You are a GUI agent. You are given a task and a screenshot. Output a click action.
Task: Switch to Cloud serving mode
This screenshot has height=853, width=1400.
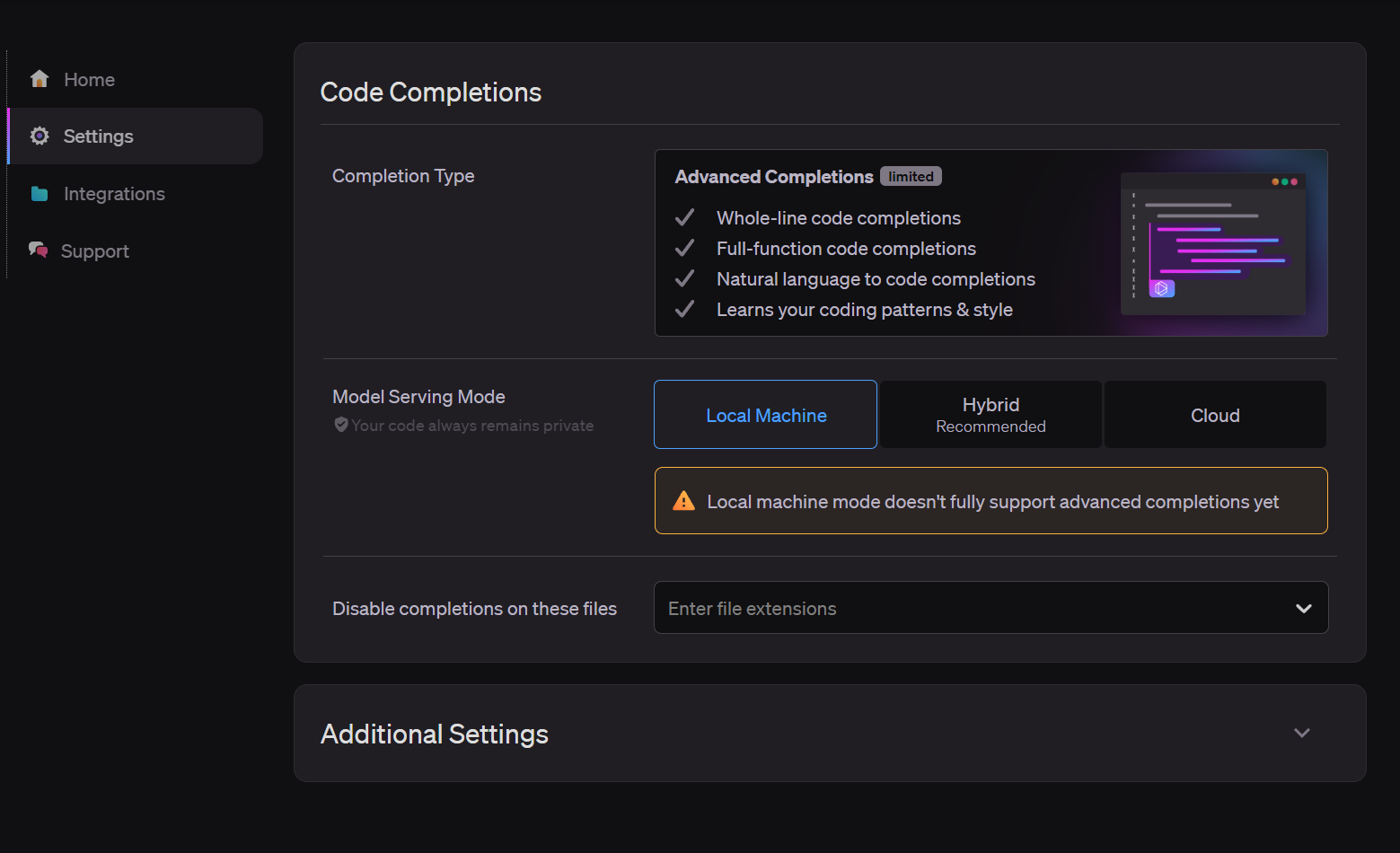click(x=1214, y=414)
